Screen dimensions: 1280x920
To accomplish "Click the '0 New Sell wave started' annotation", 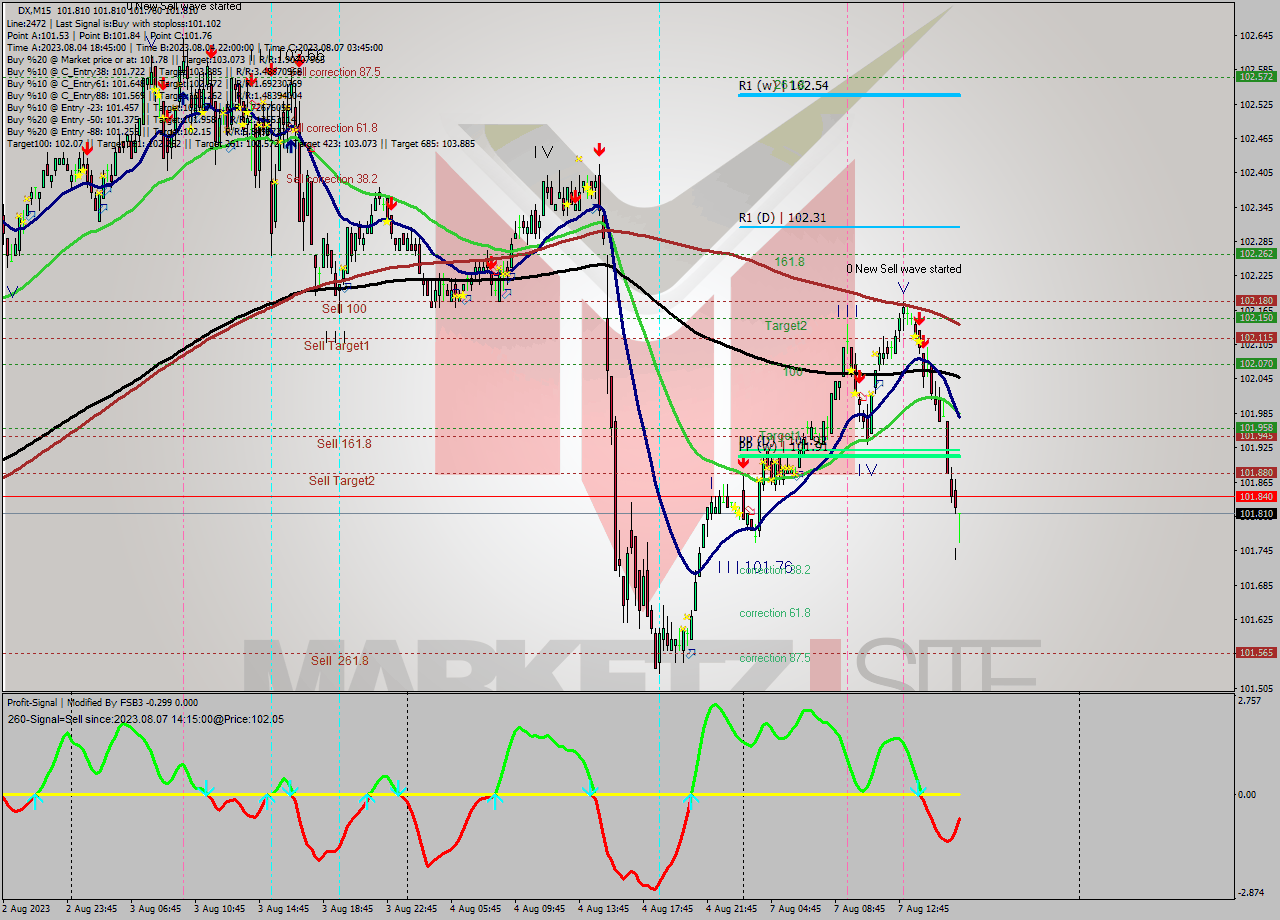I will (x=904, y=269).
